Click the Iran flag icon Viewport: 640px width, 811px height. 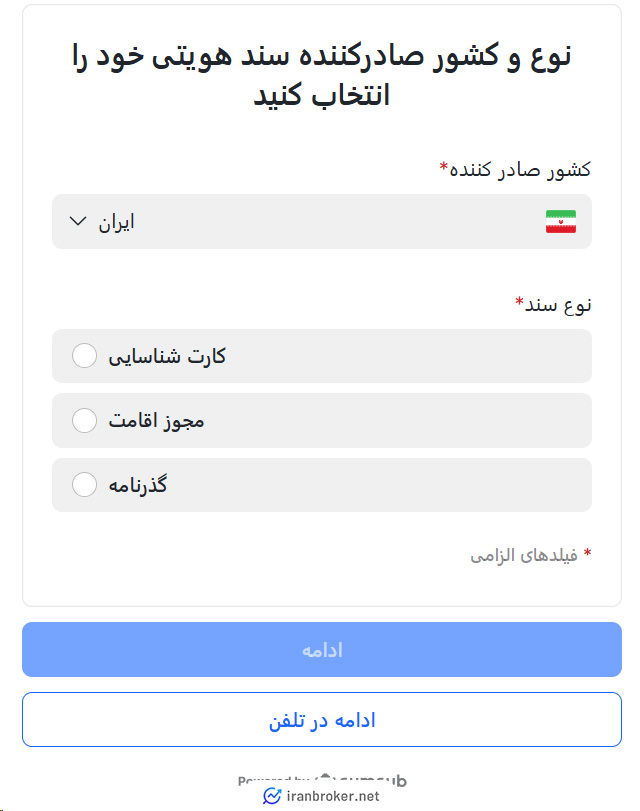560,221
